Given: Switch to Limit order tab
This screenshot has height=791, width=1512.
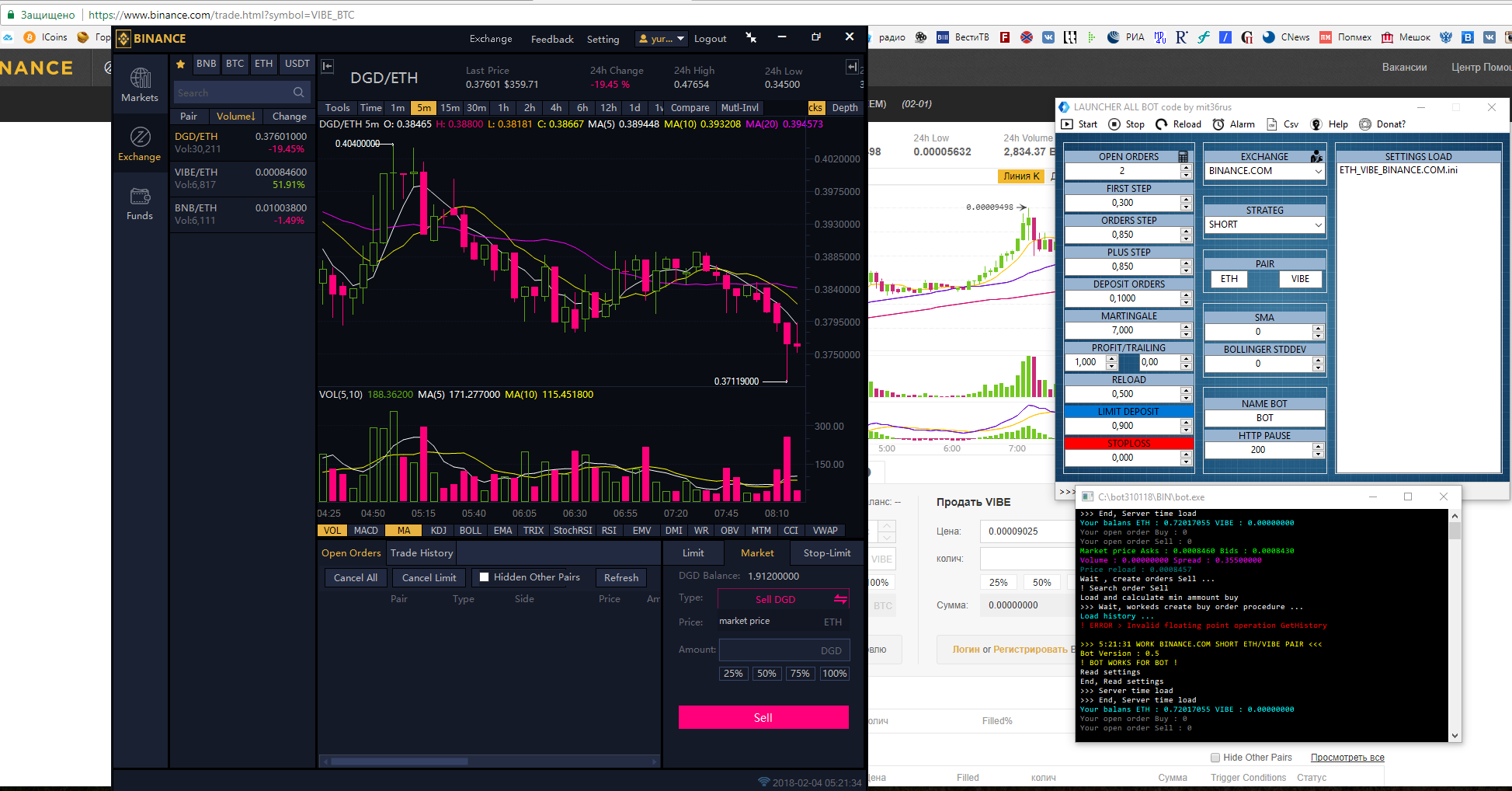Looking at the screenshot, I should pyautogui.click(x=693, y=553).
